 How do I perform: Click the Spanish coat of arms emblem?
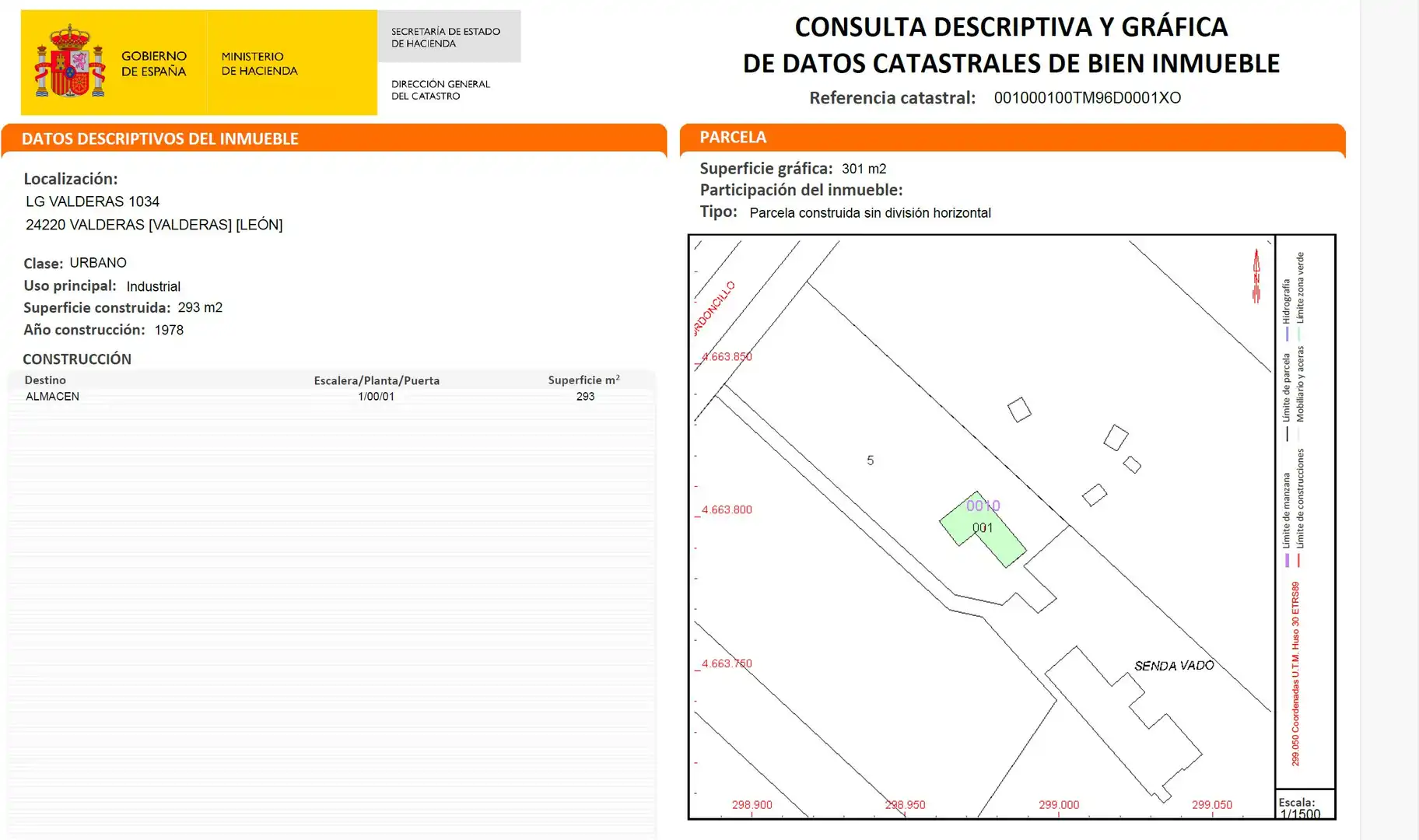point(69,61)
